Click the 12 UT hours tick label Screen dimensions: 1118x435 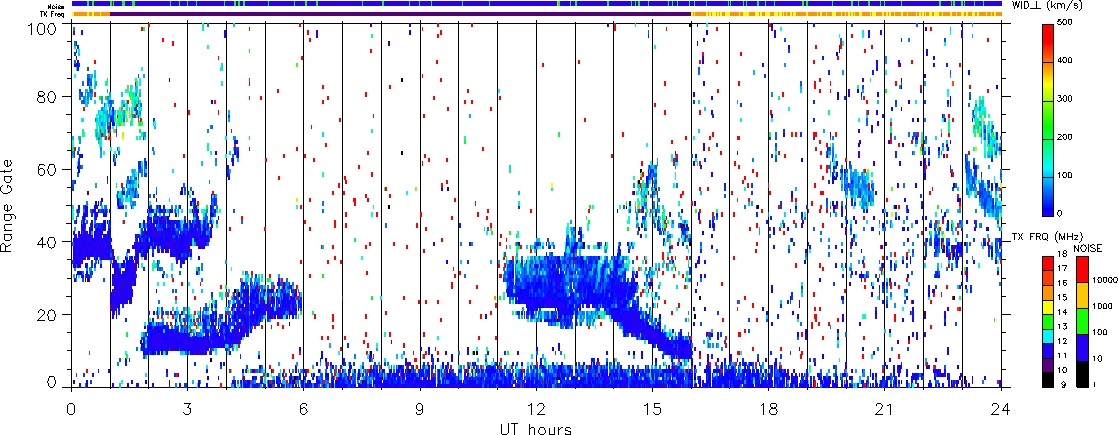point(537,409)
